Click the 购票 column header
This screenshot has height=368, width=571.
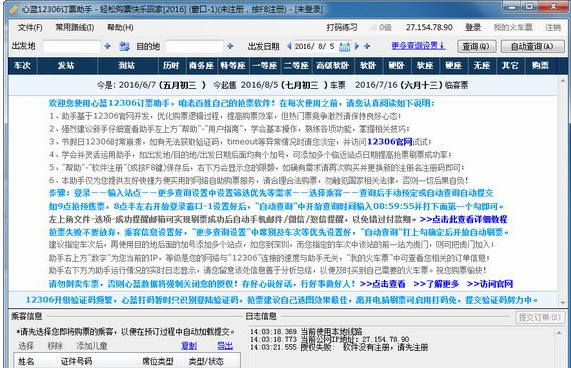coord(540,66)
